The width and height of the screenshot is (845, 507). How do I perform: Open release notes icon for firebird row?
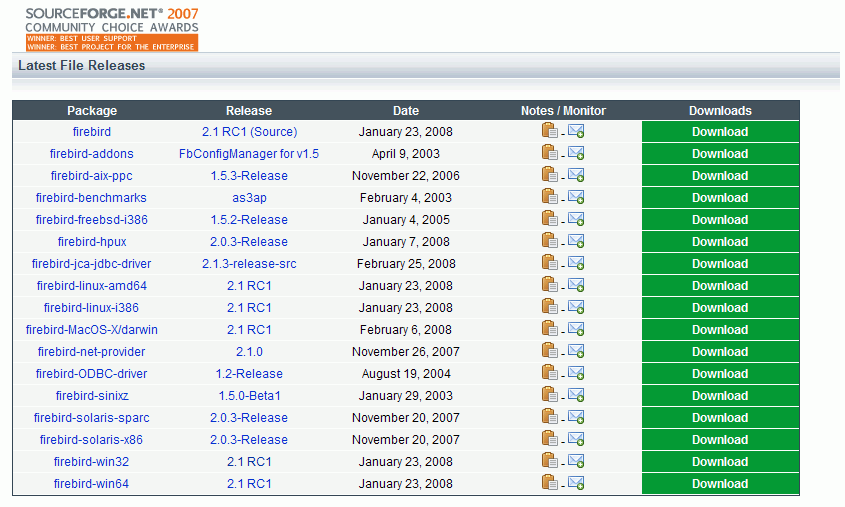pos(549,131)
